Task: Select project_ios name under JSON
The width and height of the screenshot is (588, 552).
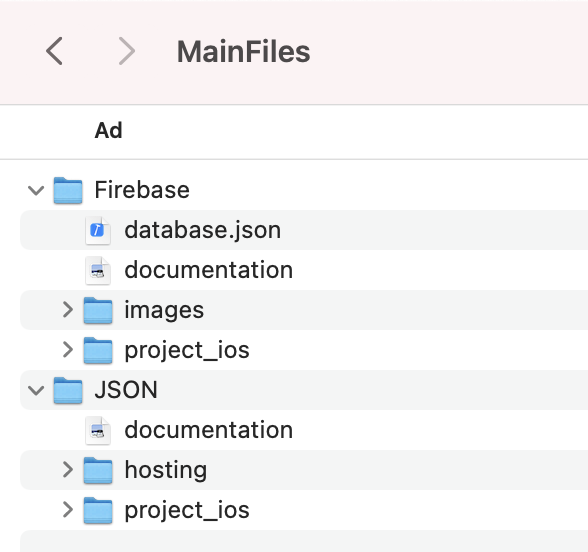Action: click(187, 511)
